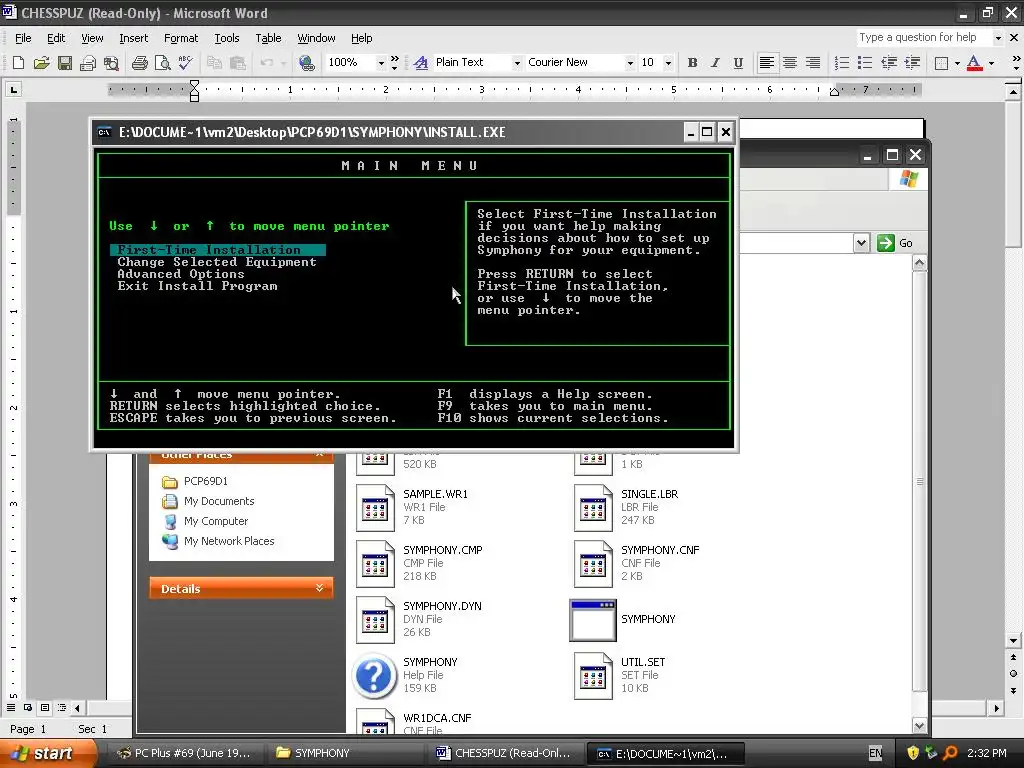Click the security shield tray icon
1024x768 pixels.
913,753
